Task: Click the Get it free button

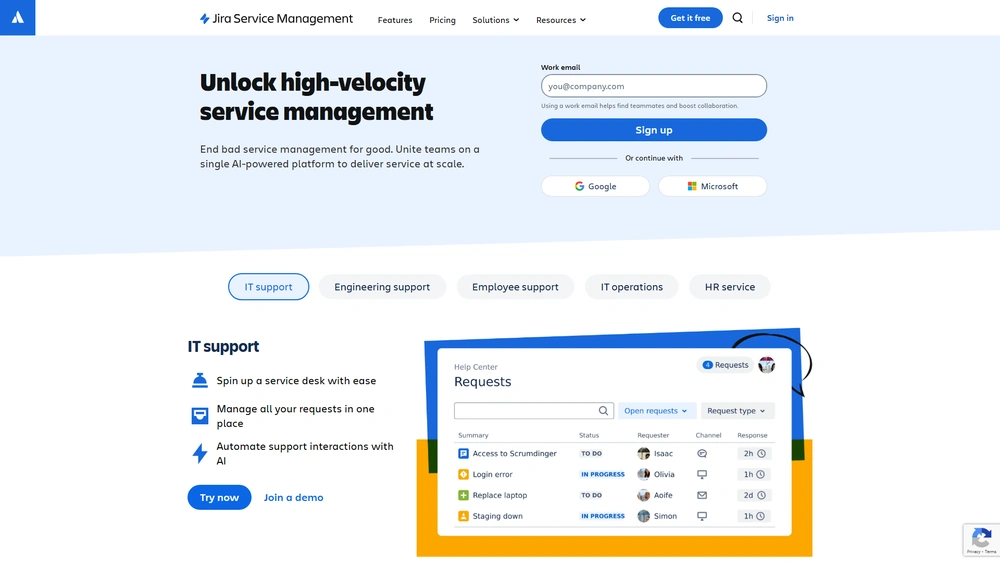Action: pos(690,18)
